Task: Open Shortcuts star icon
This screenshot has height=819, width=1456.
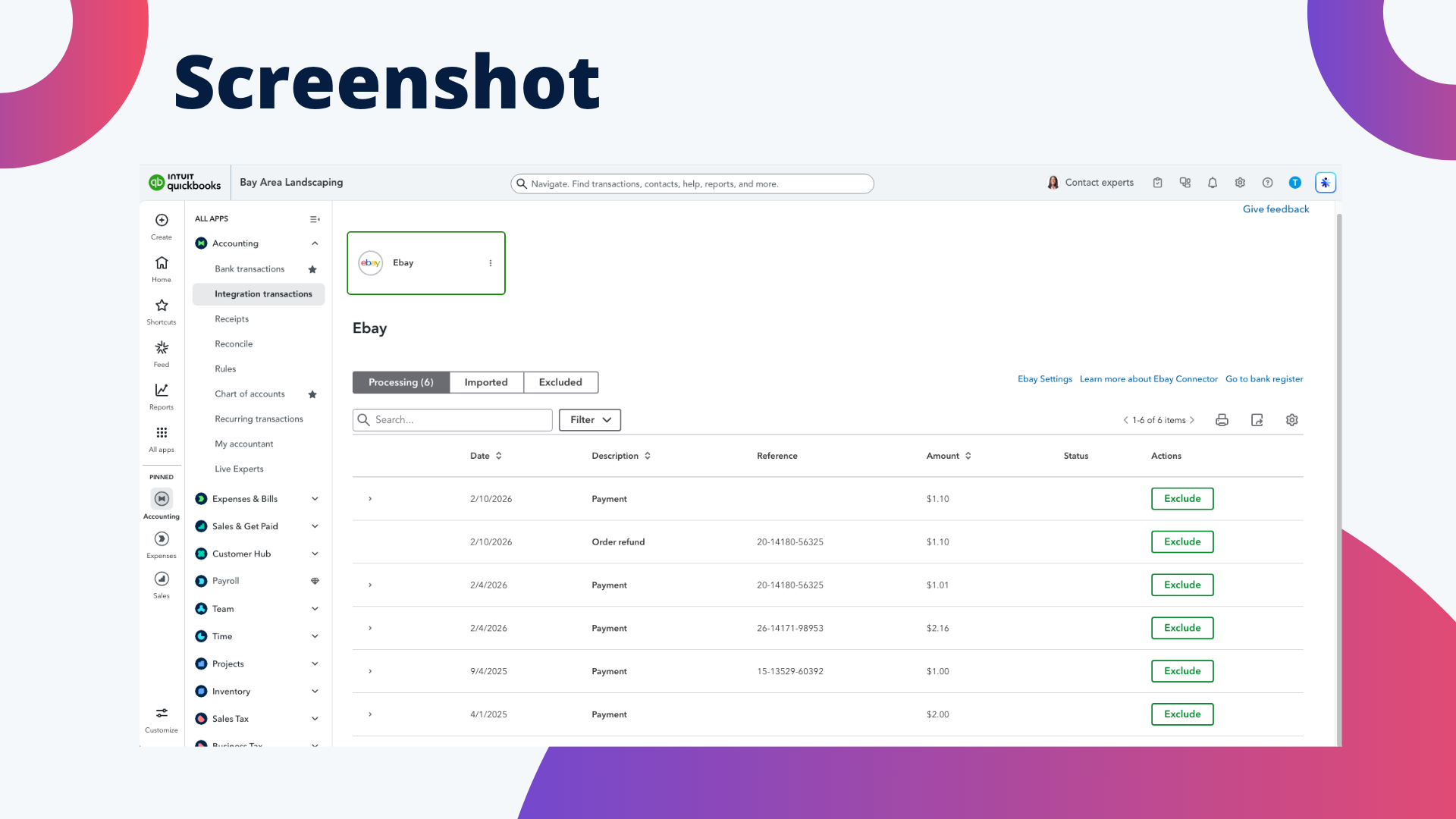Action: click(162, 306)
